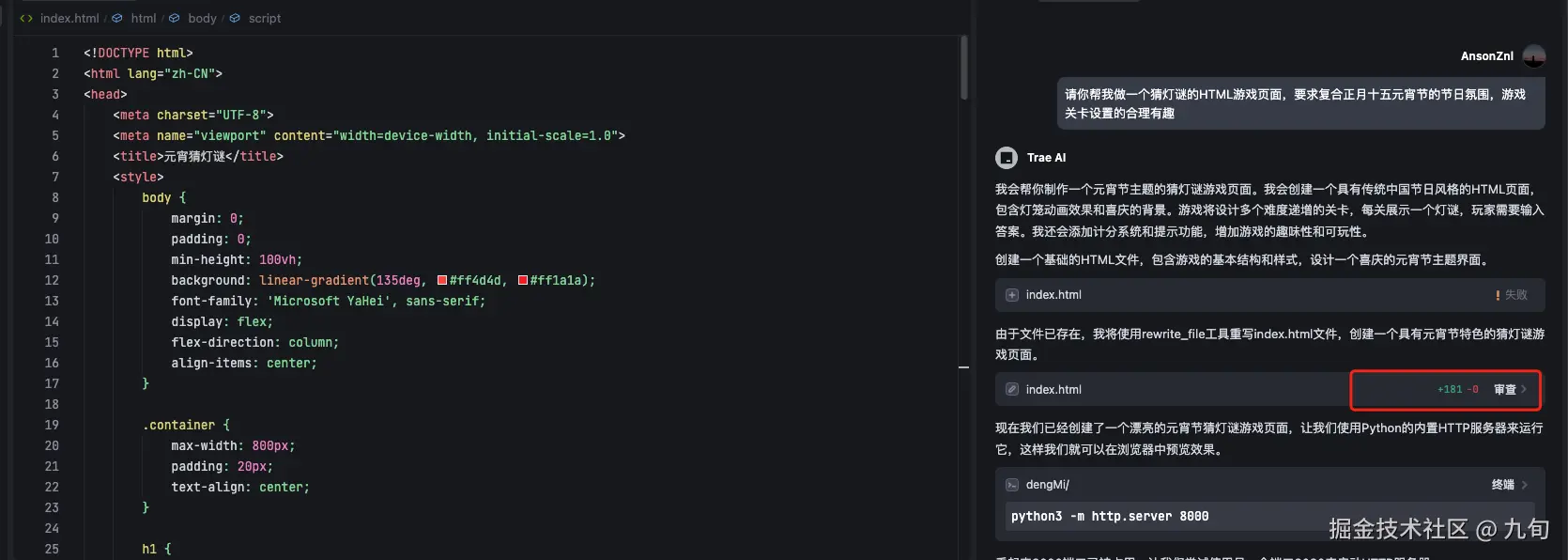The height and width of the screenshot is (560, 1568).
Task: Open the 终端 terminal link
Action: (1502, 485)
